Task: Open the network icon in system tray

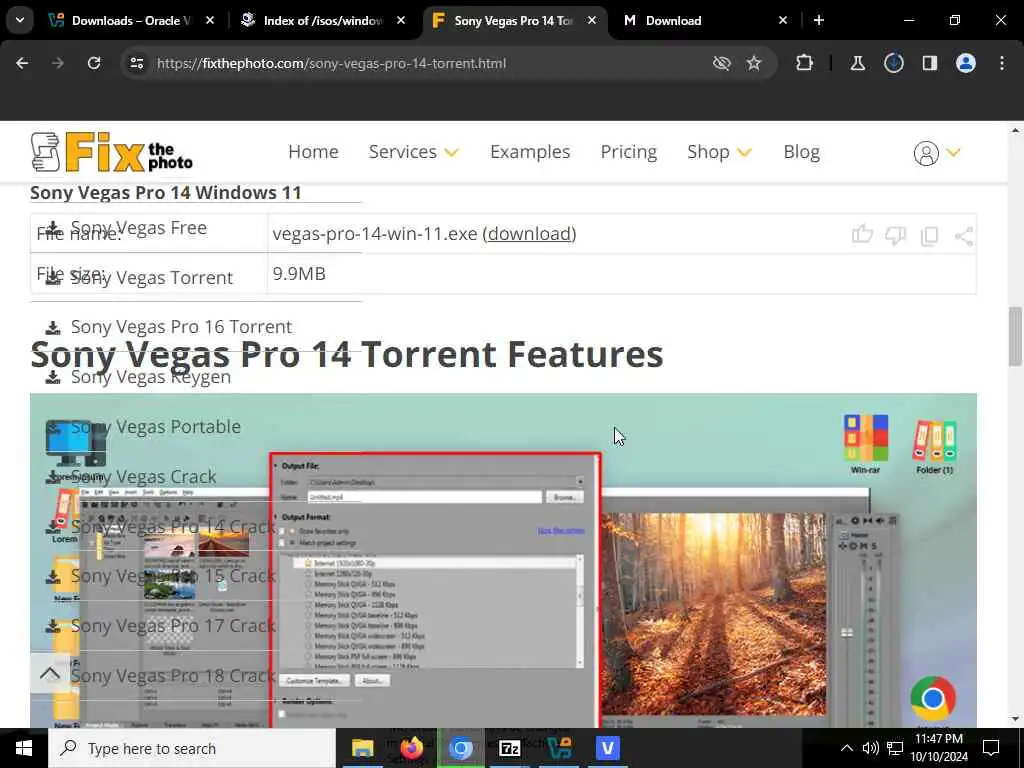Action: coord(895,748)
